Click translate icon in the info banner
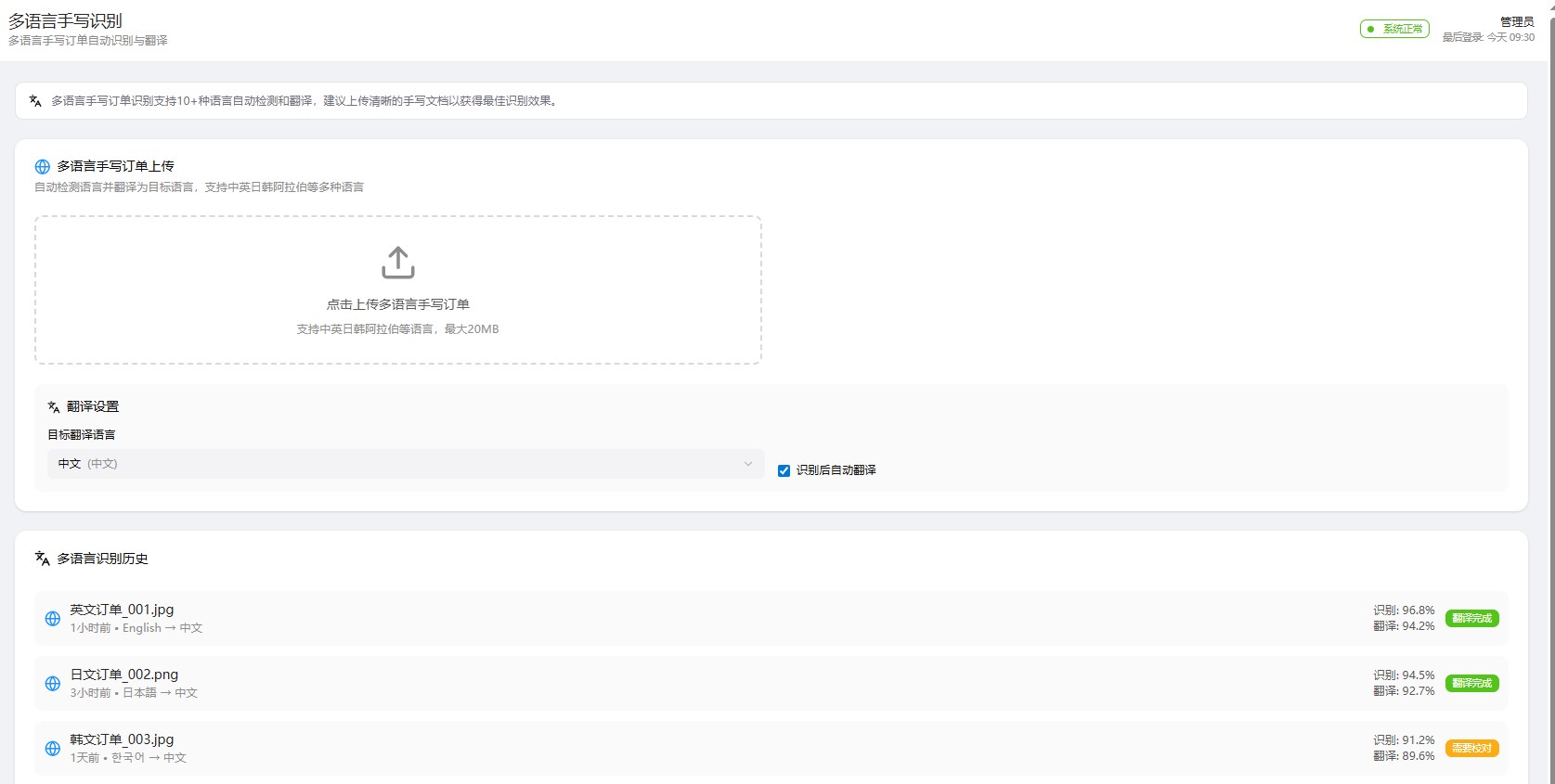1555x784 pixels. pyautogui.click(x=35, y=101)
